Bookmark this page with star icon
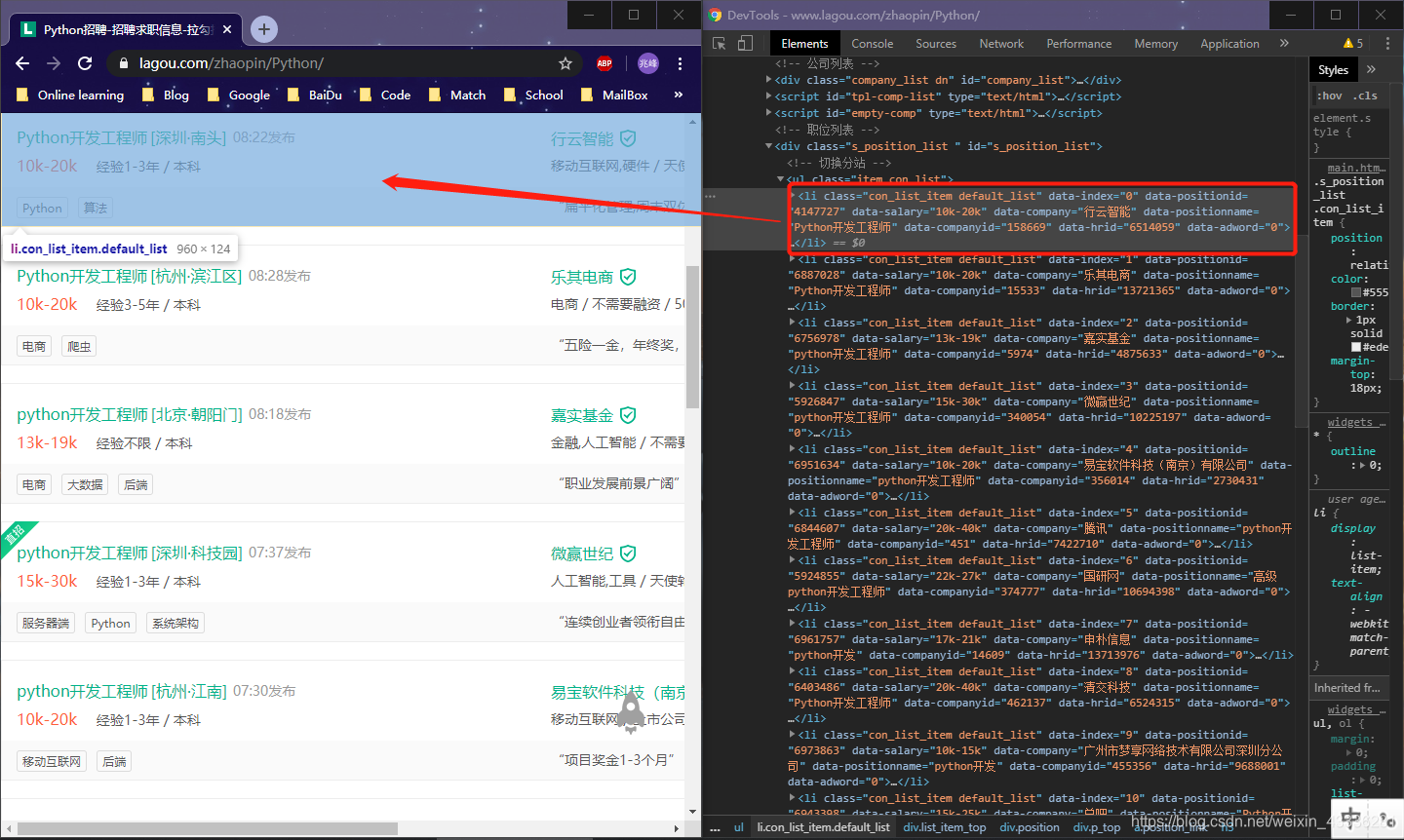The image size is (1404, 840). coord(565,63)
